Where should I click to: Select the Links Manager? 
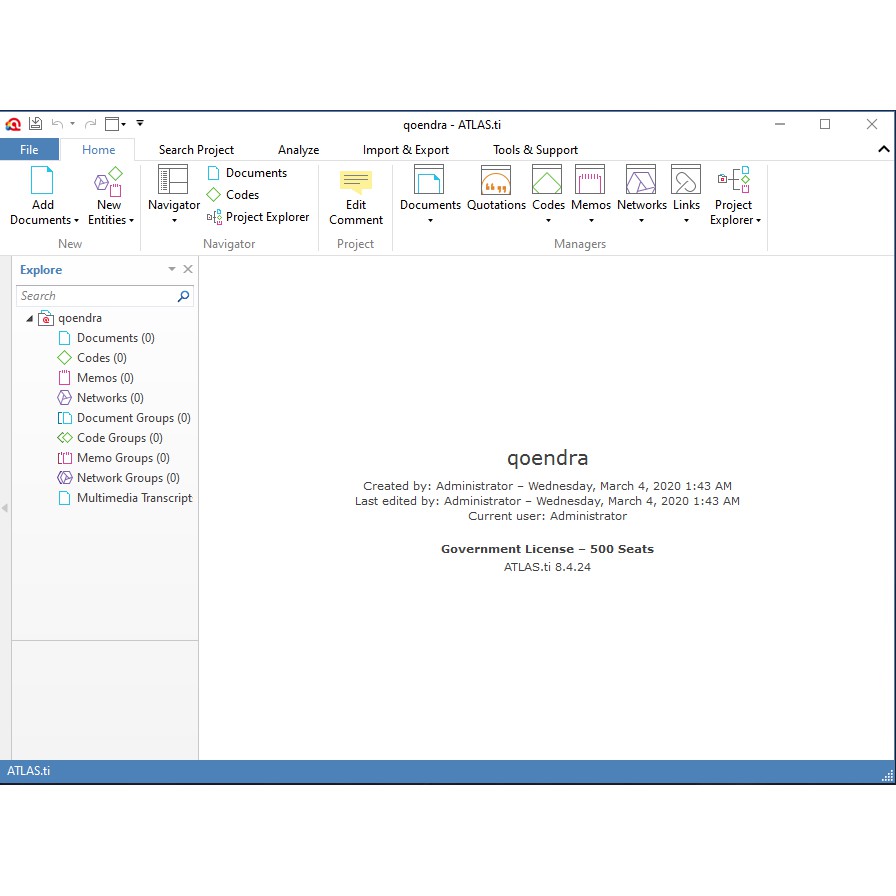tap(686, 190)
